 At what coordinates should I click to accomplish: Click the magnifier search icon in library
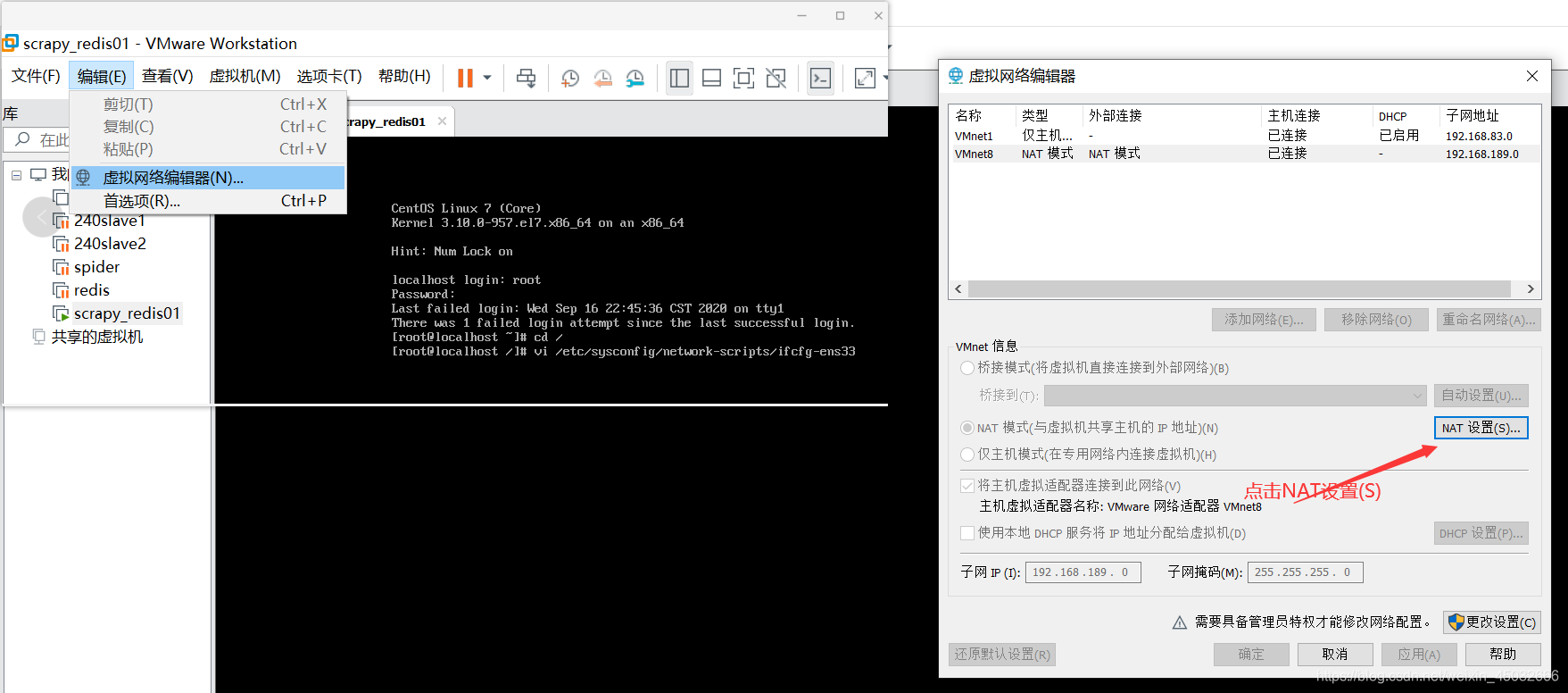point(23,139)
